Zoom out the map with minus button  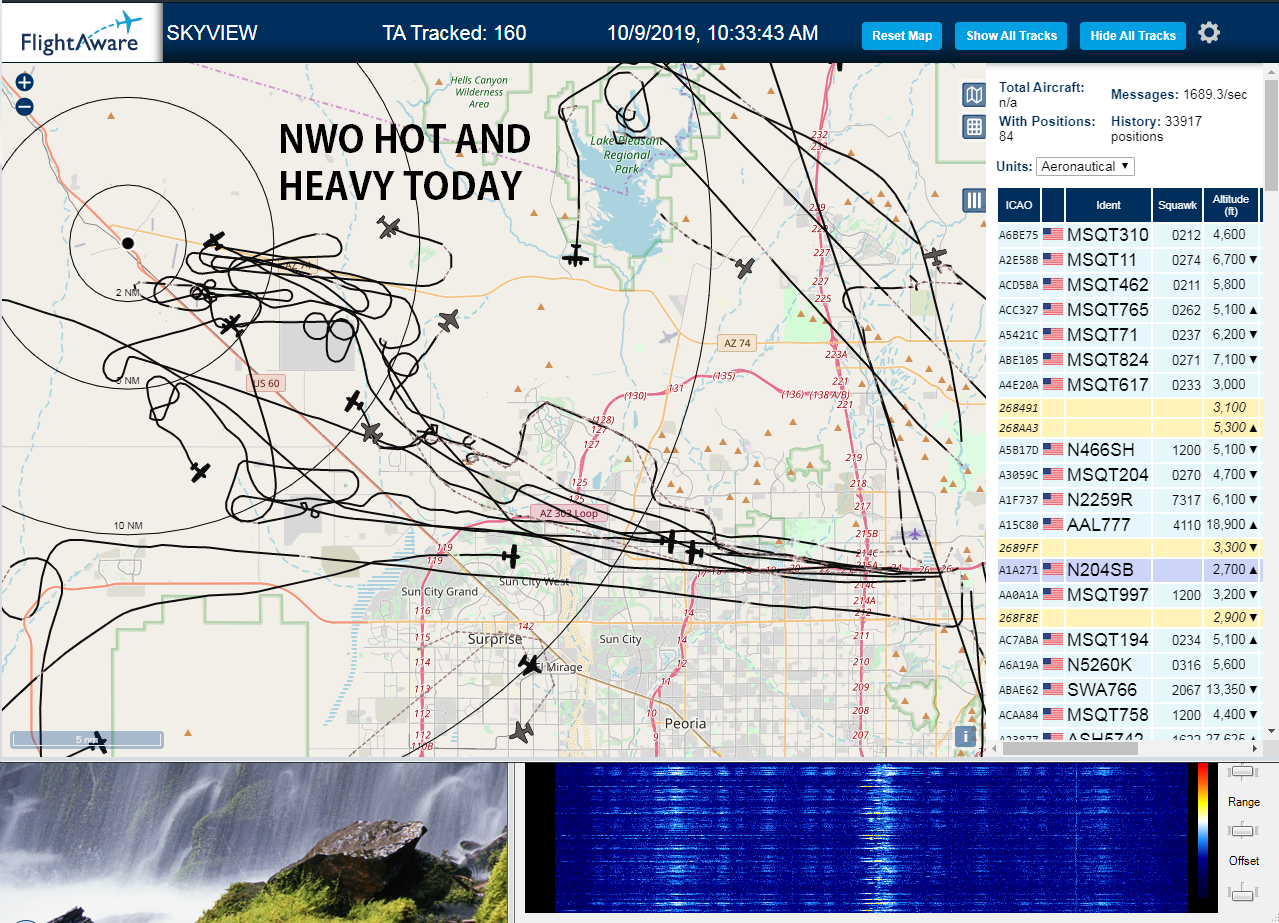coord(25,107)
